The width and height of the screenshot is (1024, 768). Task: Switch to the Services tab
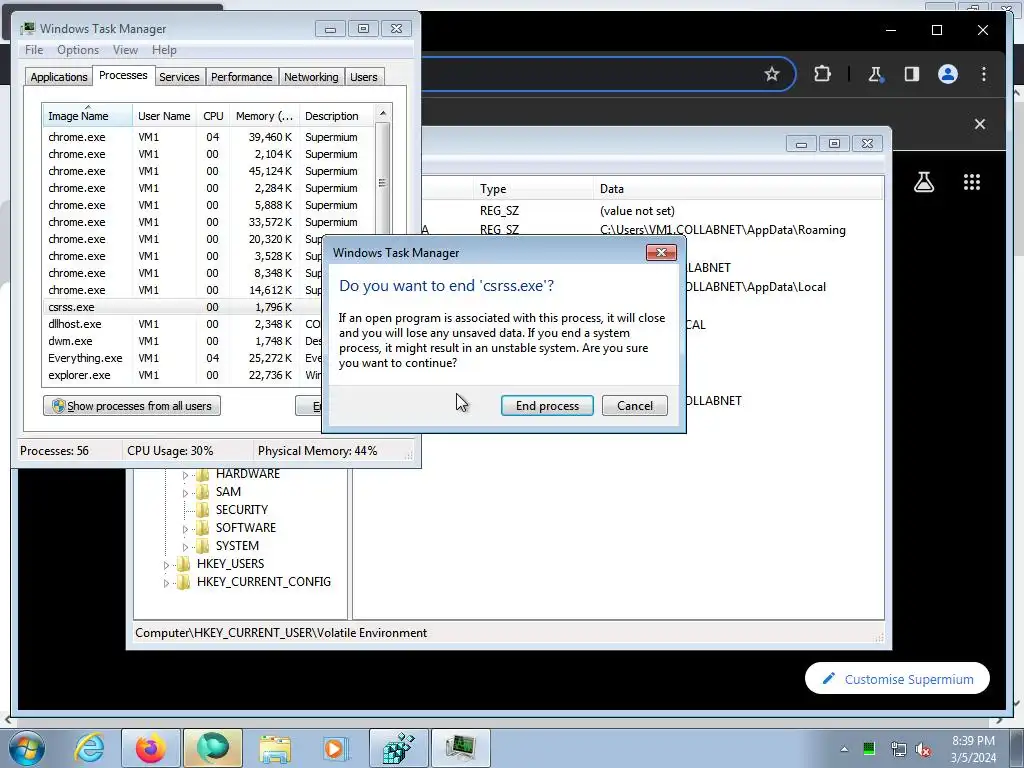(179, 76)
